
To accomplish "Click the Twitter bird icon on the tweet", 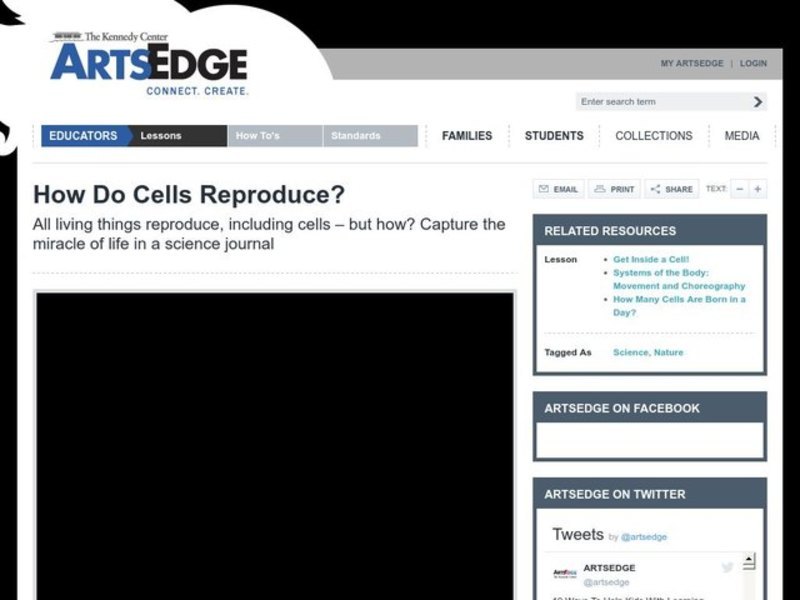I will (x=727, y=567).
